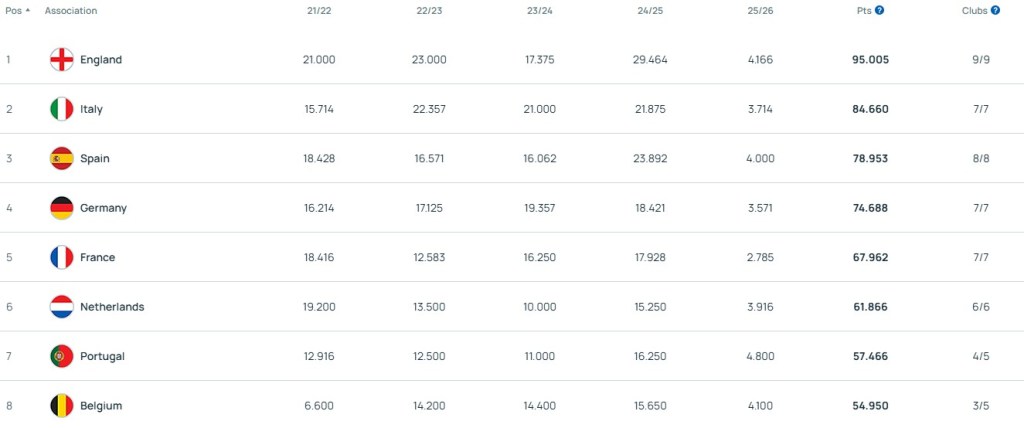1024x428 pixels.
Task: Click the 21/22 season column header
Action: coord(319,10)
